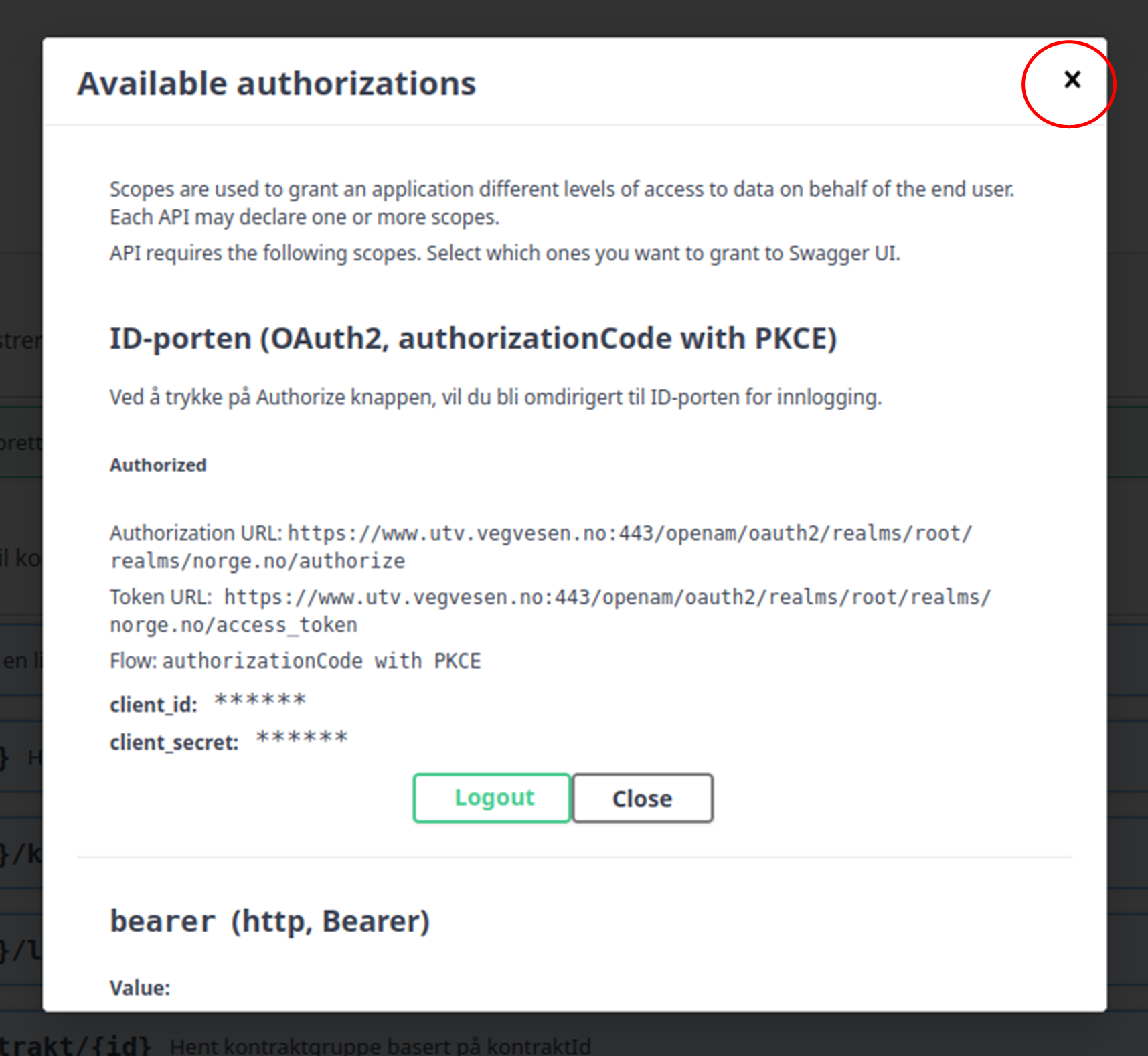
Task: Click the "client_secret:" field label
Action: click(174, 742)
